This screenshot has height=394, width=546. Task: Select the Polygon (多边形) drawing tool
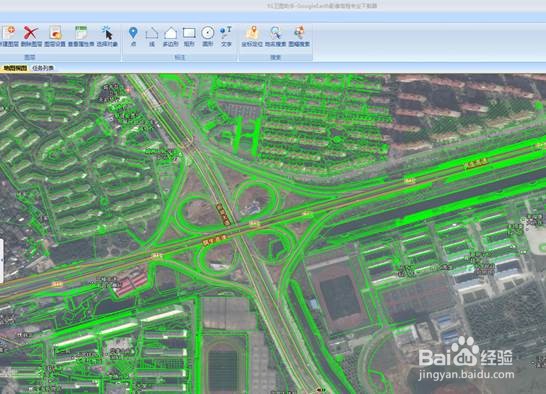click(x=170, y=36)
